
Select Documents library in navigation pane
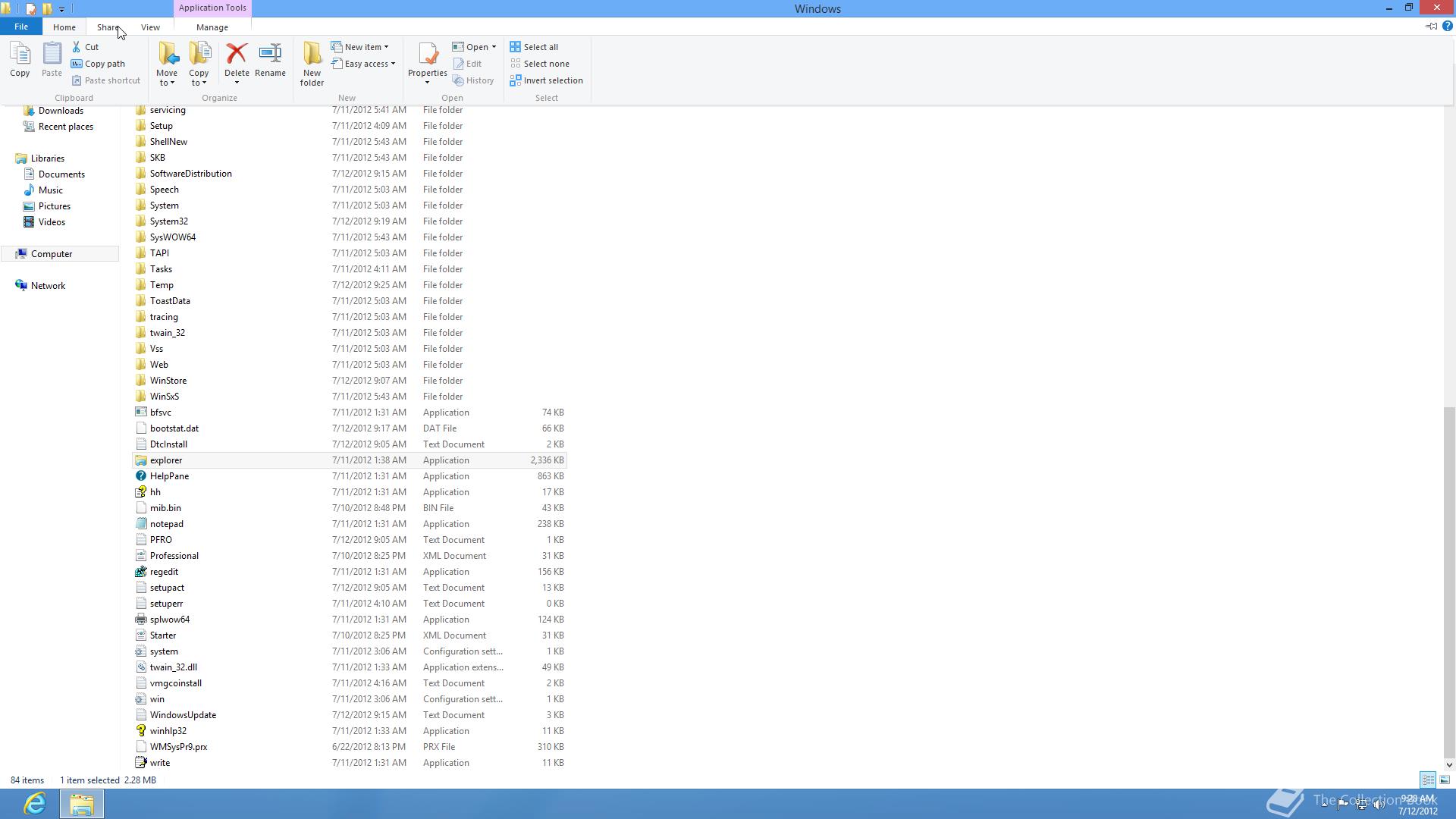pos(54,174)
